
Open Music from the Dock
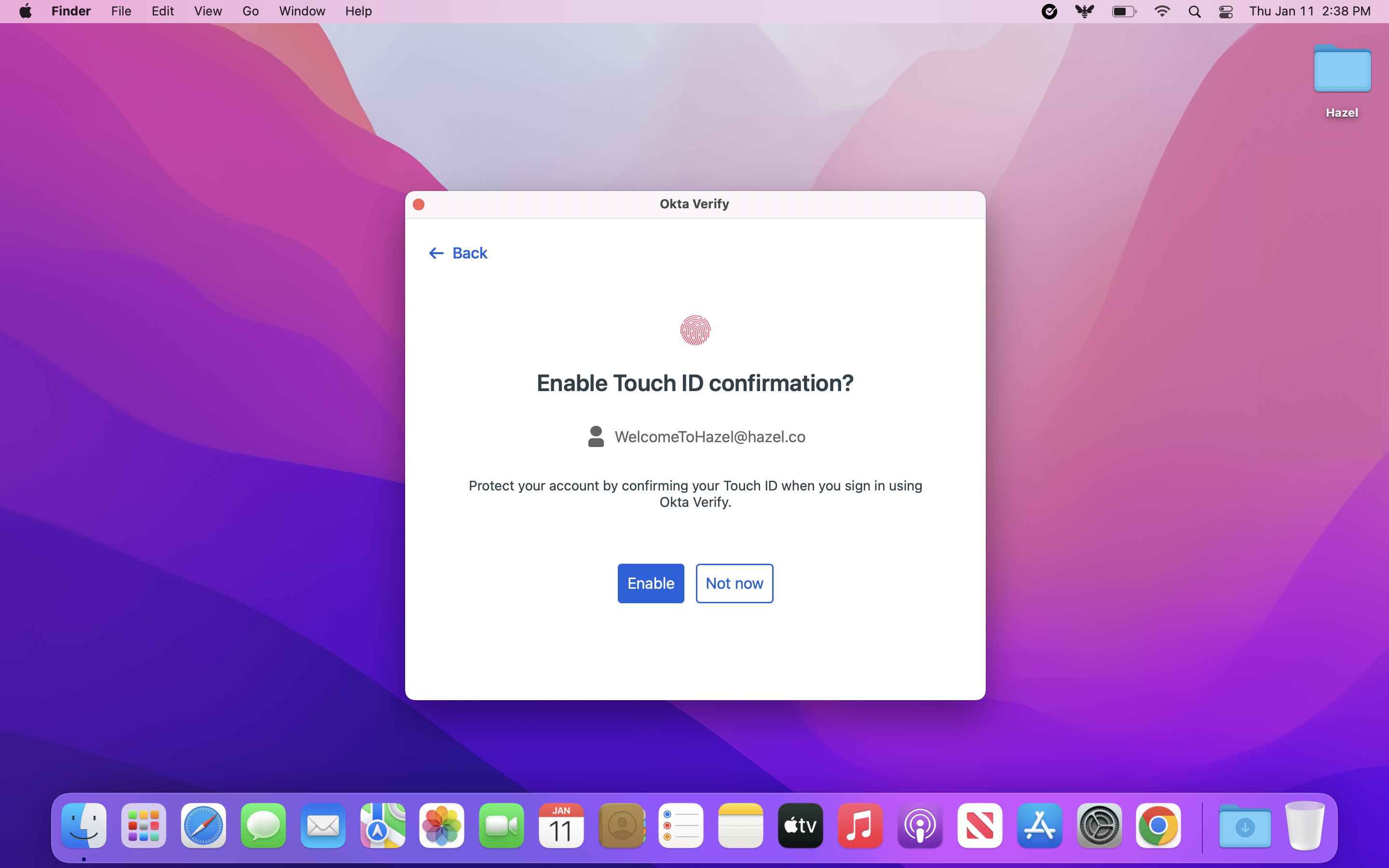860,826
